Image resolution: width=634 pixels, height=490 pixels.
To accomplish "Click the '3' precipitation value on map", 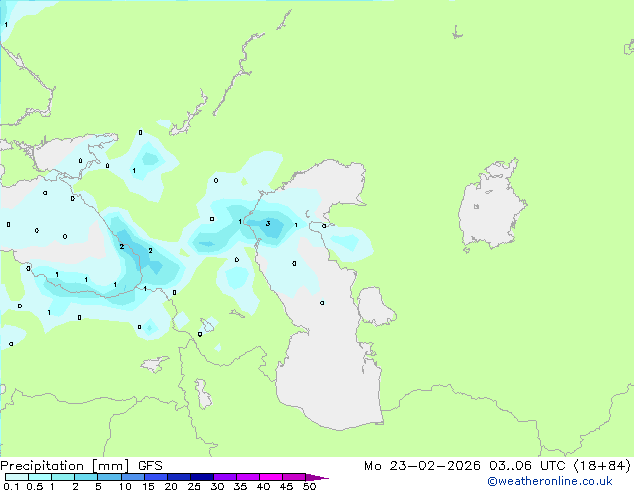I will click(x=268, y=224).
